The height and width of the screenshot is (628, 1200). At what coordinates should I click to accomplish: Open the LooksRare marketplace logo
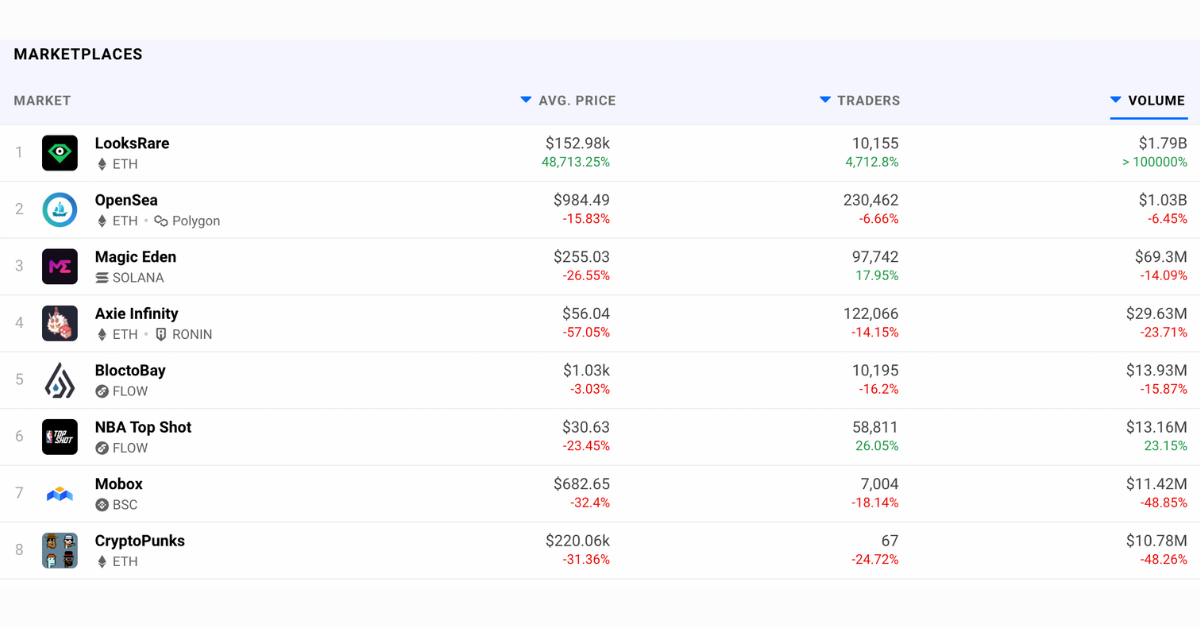coord(60,153)
